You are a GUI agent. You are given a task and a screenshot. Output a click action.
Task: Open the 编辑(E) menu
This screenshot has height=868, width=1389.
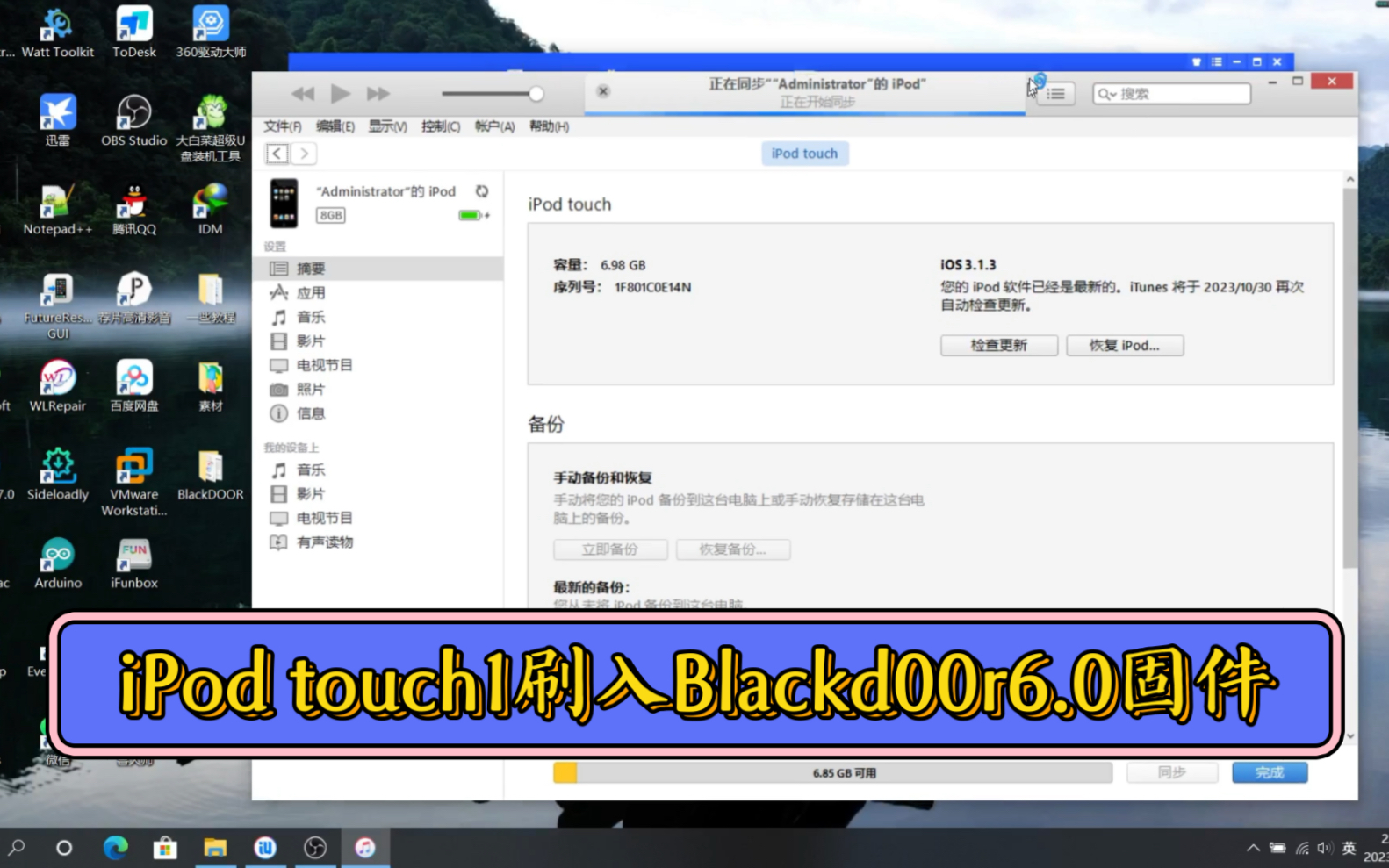[x=335, y=126]
